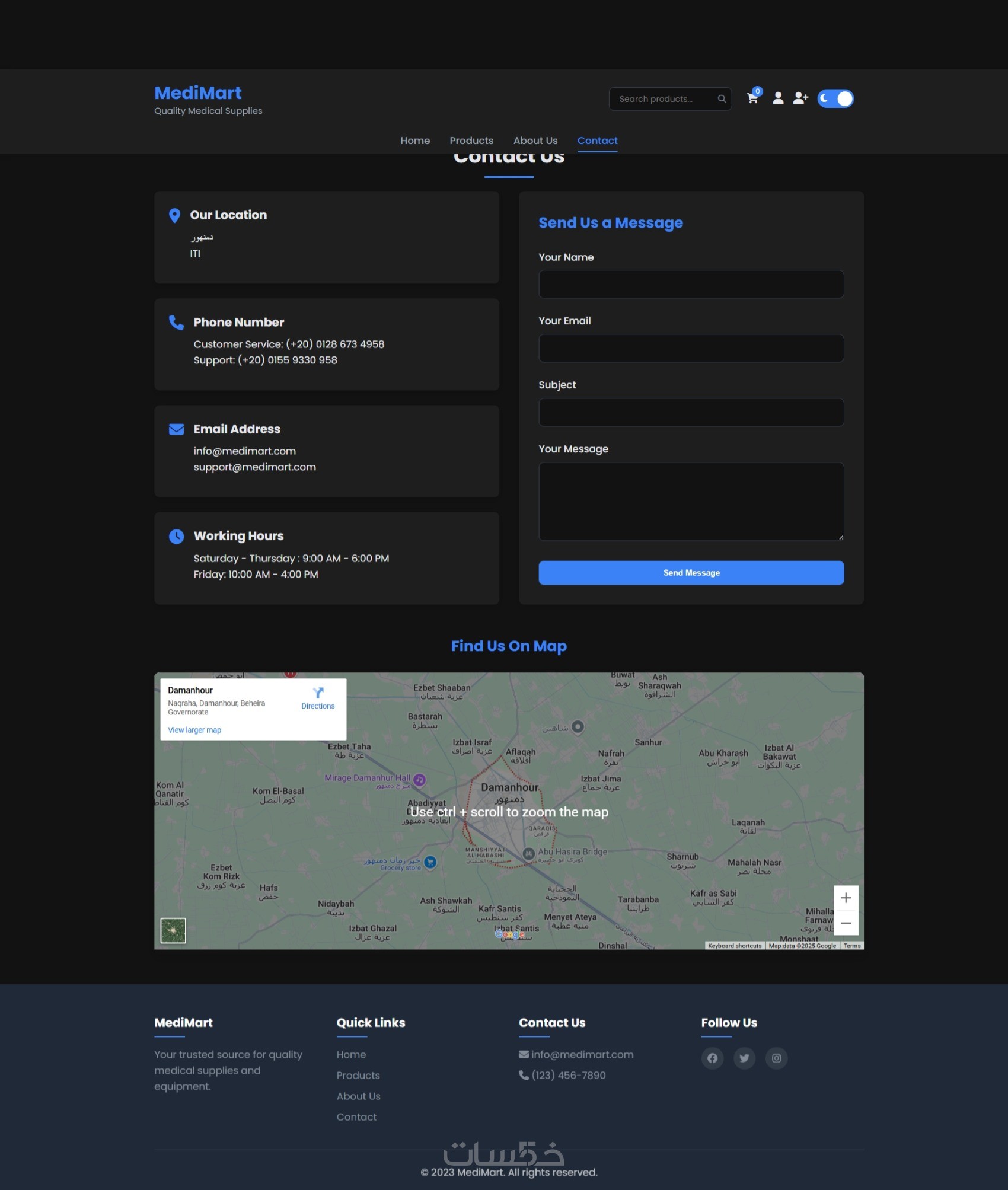Open the Facebook social icon
Screen dimensions: 1008x1190
tap(712, 1058)
